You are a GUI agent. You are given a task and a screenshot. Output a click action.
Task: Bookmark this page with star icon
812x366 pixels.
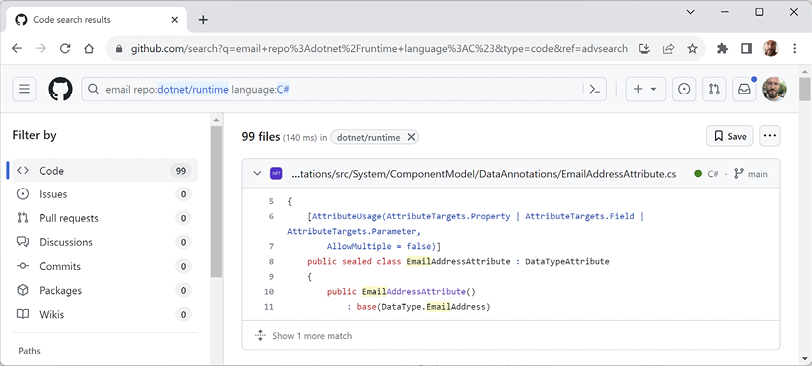[x=692, y=49]
